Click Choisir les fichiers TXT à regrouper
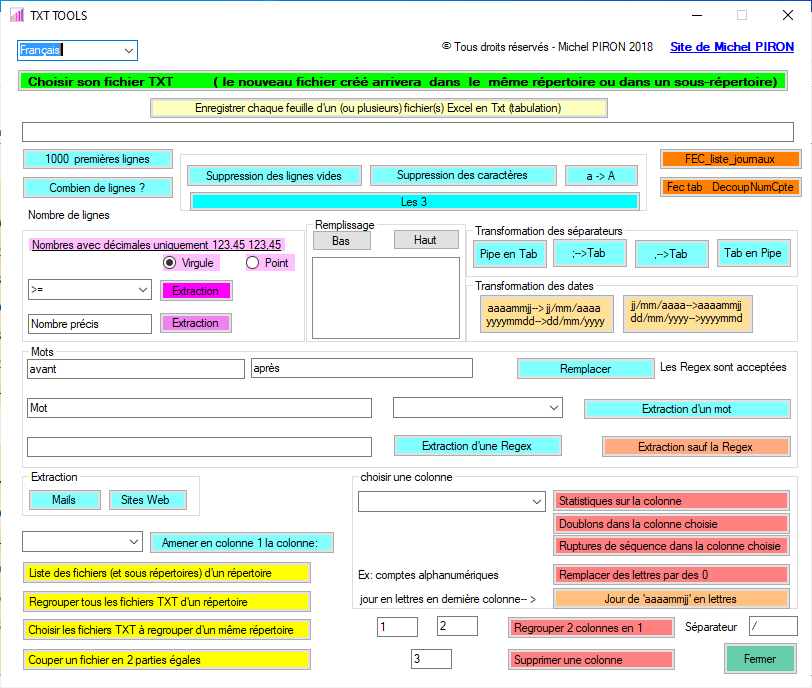812x688 pixels. pos(166,630)
